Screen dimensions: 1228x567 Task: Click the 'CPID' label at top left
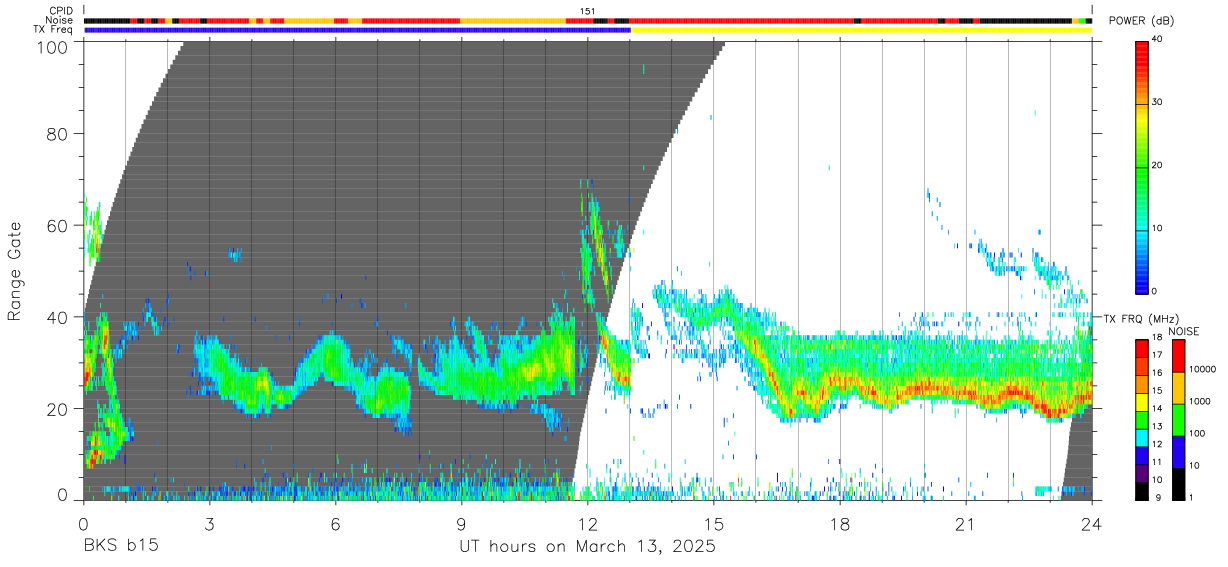(61, 11)
